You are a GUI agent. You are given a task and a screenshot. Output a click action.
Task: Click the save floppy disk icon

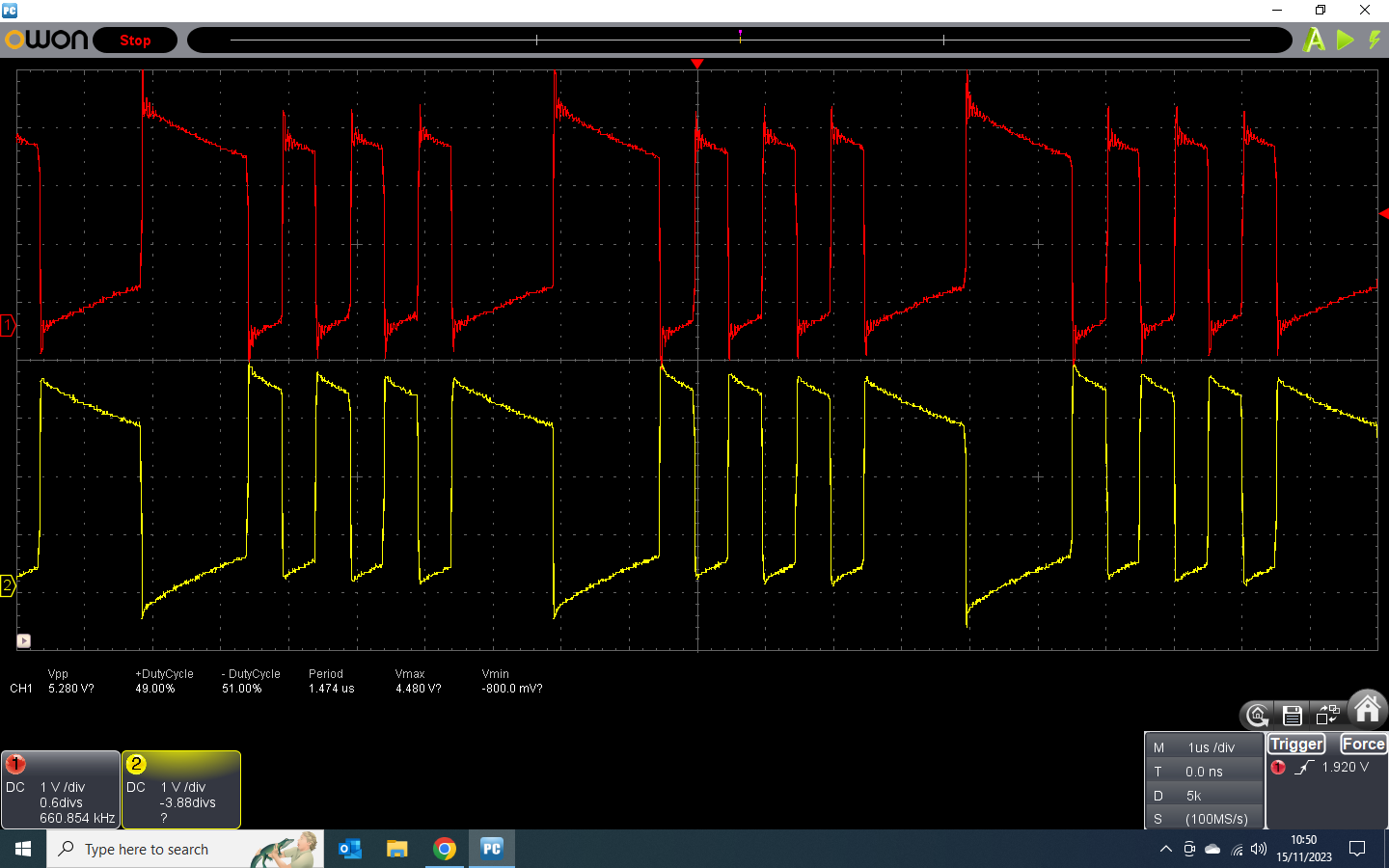pos(1293,715)
